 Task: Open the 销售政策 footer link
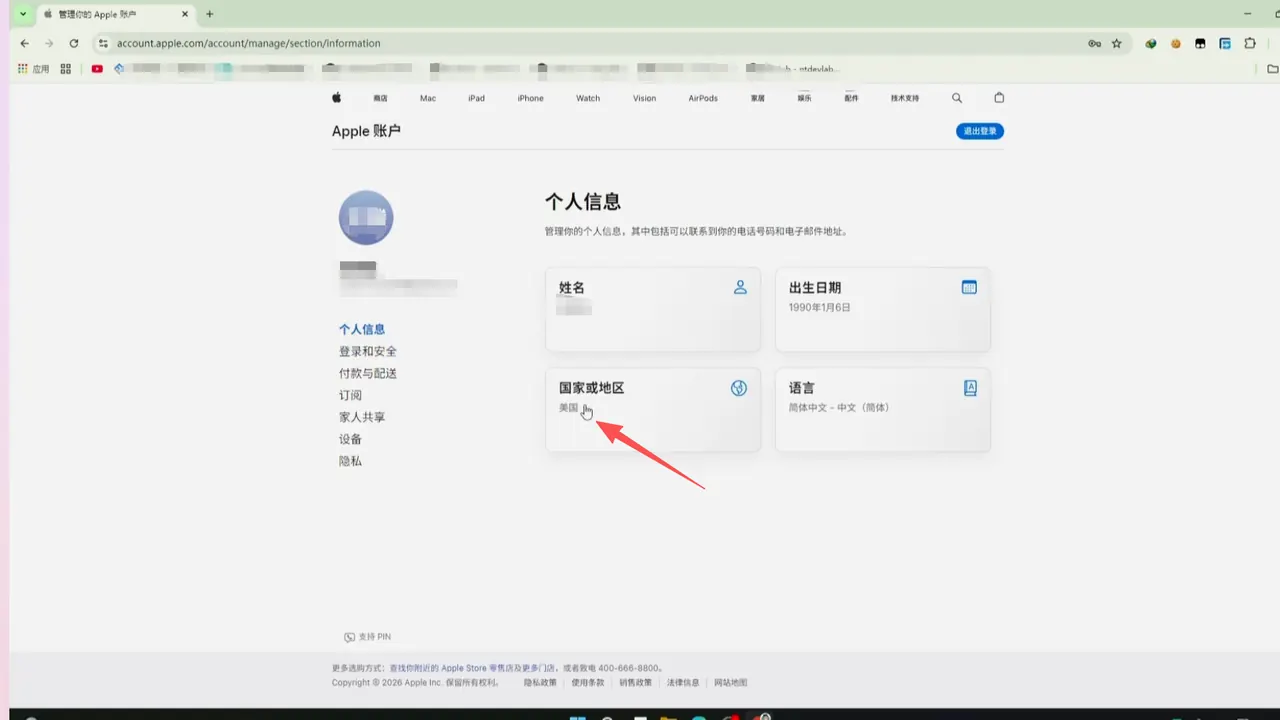(x=635, y=683)
